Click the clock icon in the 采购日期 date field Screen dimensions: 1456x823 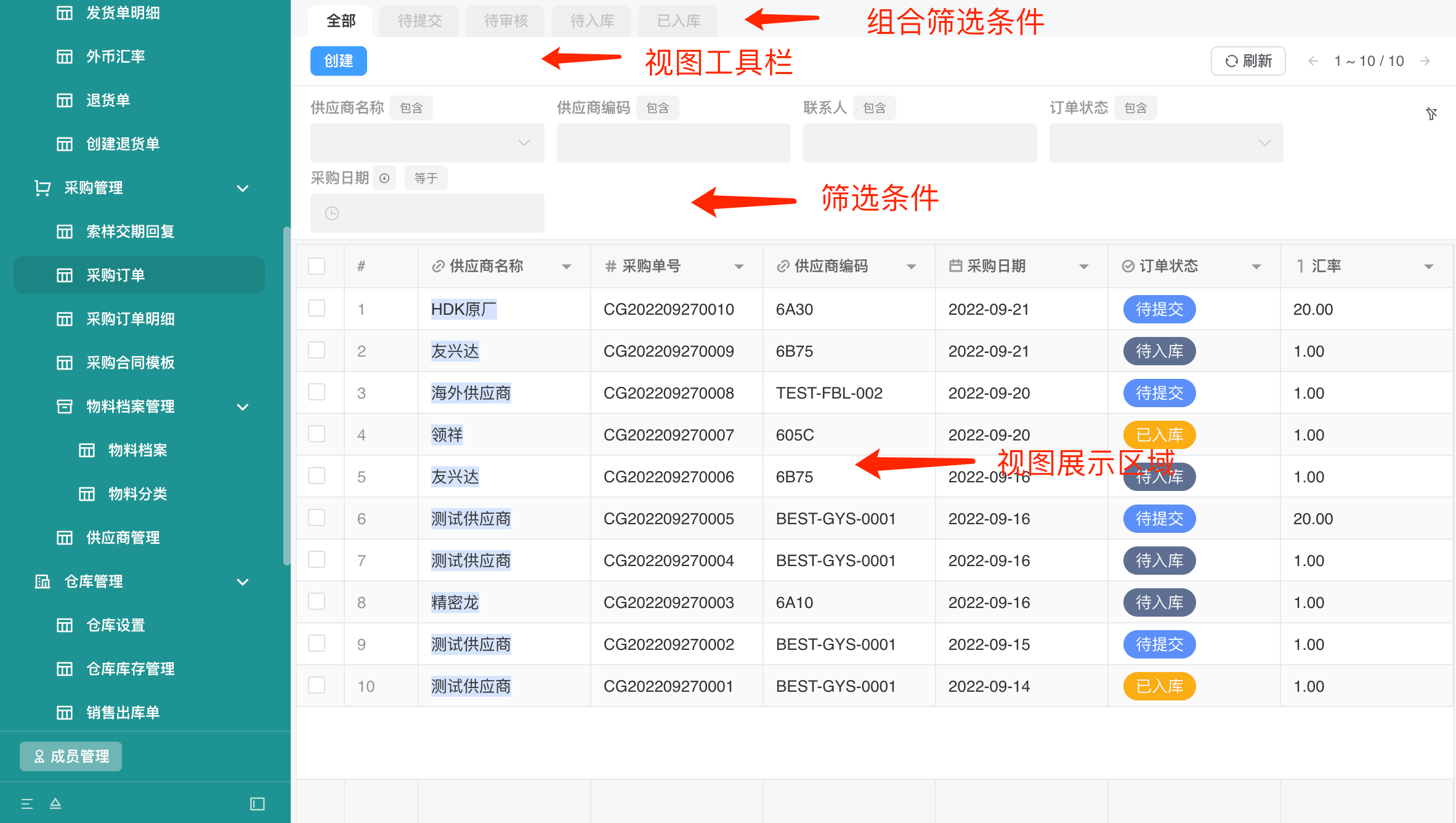(x=332, y=213)
